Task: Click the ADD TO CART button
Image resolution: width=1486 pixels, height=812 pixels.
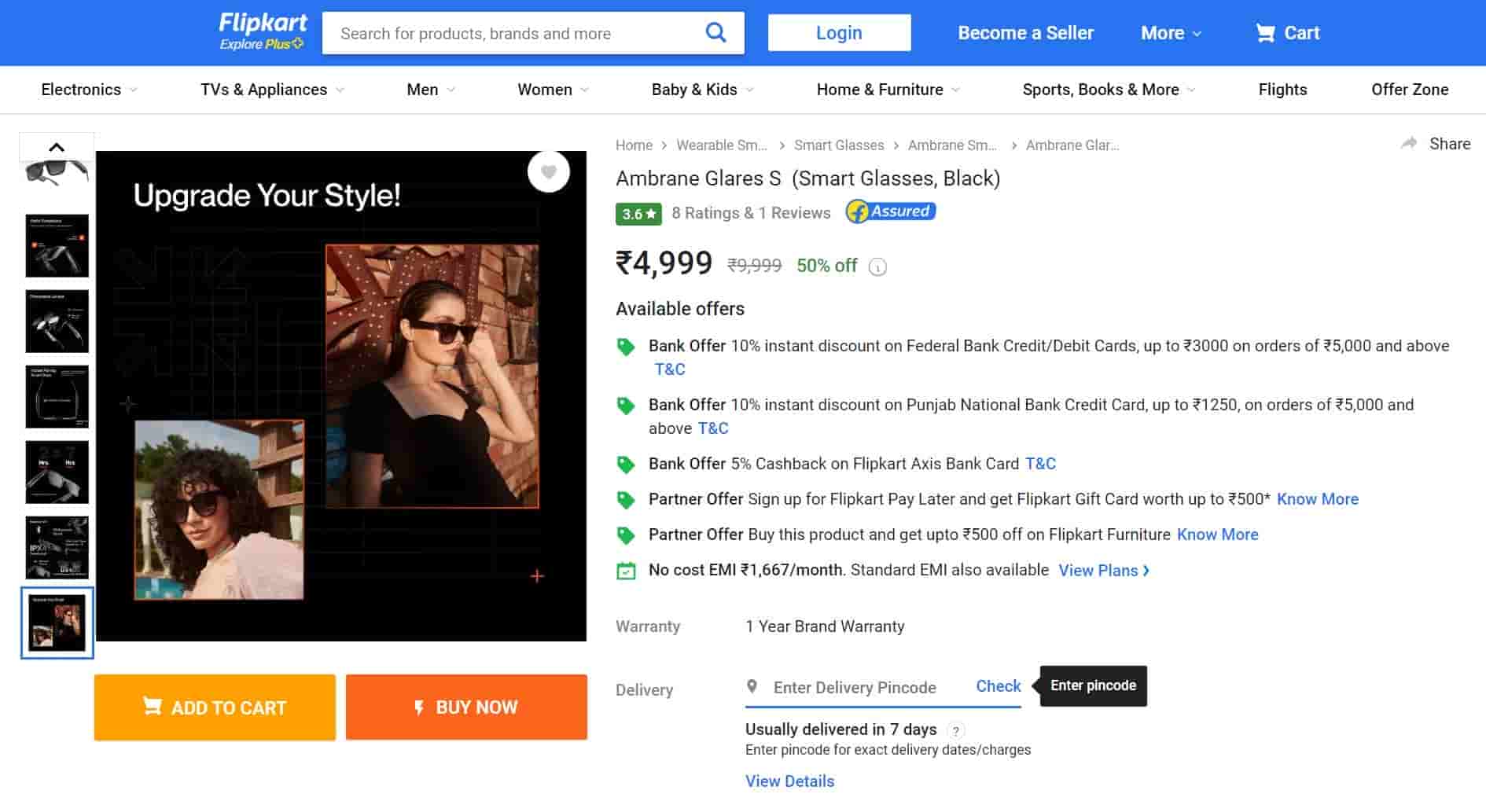Action: (x=214, y=707)
